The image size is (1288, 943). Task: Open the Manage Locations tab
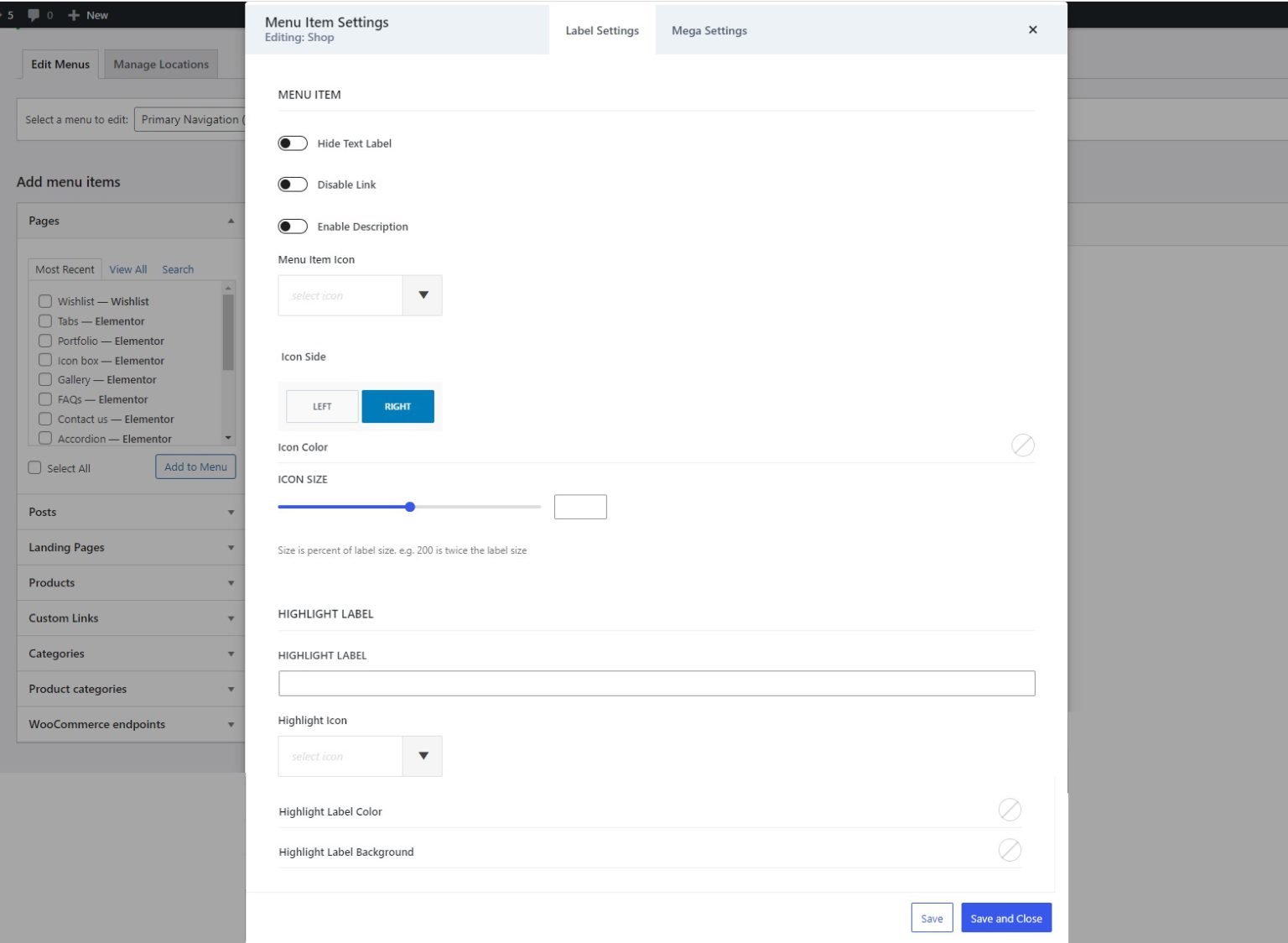pos(161,64)
